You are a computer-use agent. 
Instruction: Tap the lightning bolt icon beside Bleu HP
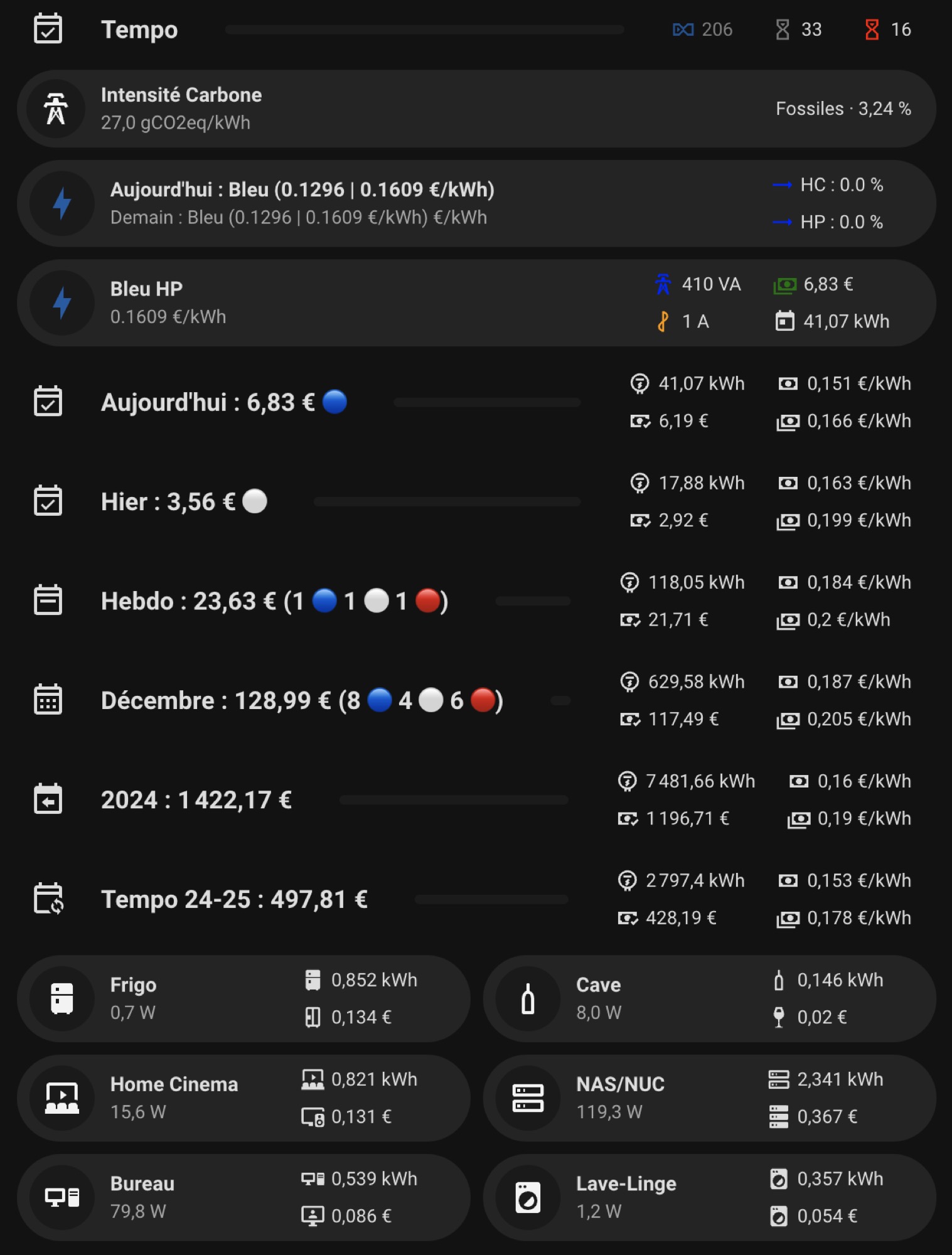tap(62, 303)
